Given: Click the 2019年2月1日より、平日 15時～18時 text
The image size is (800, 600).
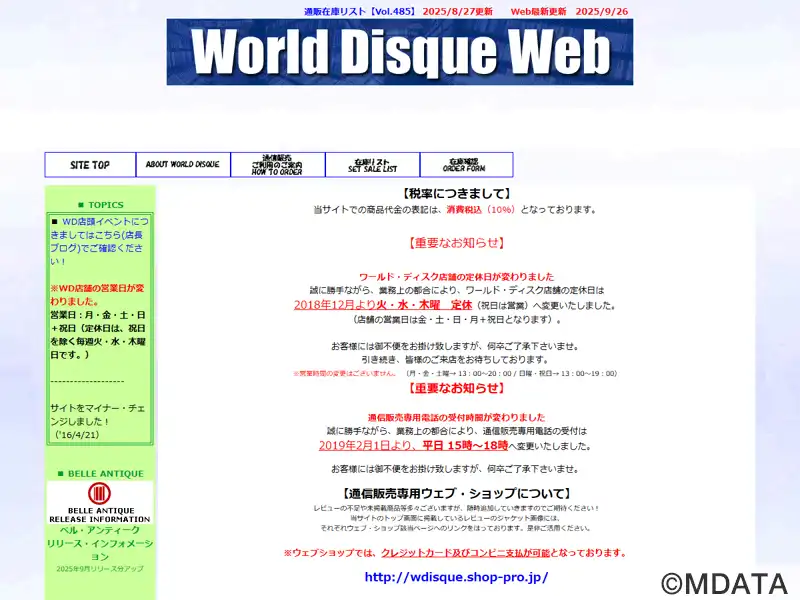Looking at the screenshot, I should click(413, 445).
